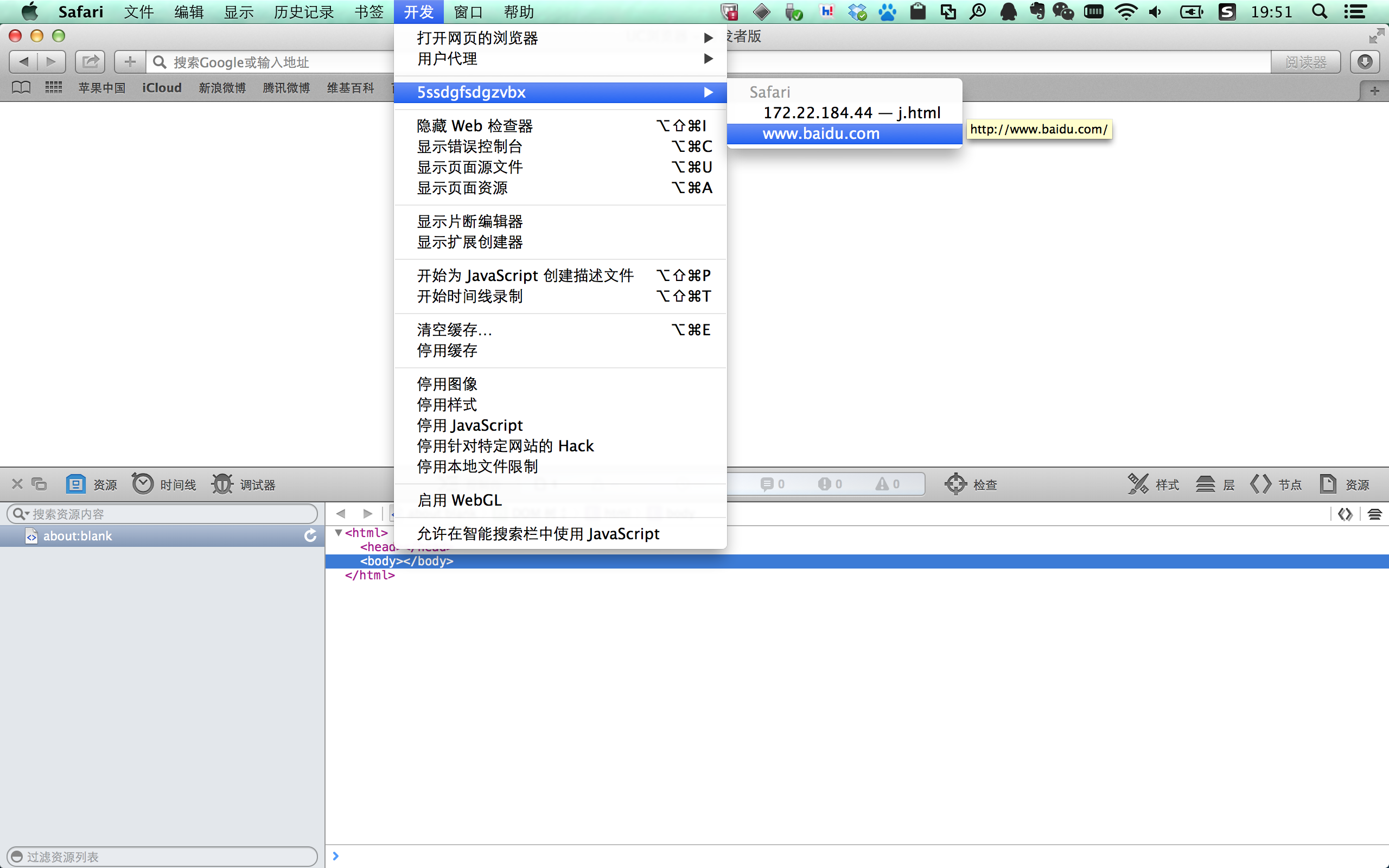Image resolution: width=1389 pixels, height=868 pixels.
Task: Open the downloads button in toolbar
Action: point(1365,61)
